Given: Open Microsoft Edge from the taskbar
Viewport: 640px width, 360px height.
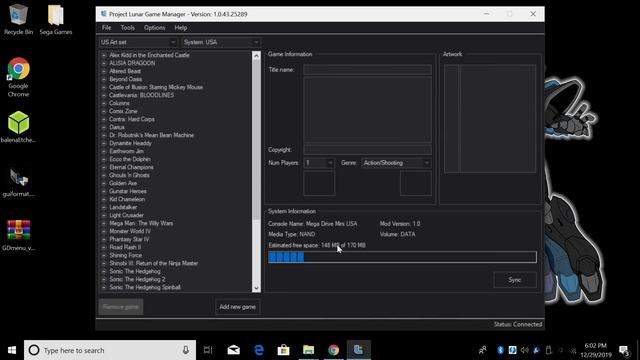Looking at the screenshot, I should (259, 350).
